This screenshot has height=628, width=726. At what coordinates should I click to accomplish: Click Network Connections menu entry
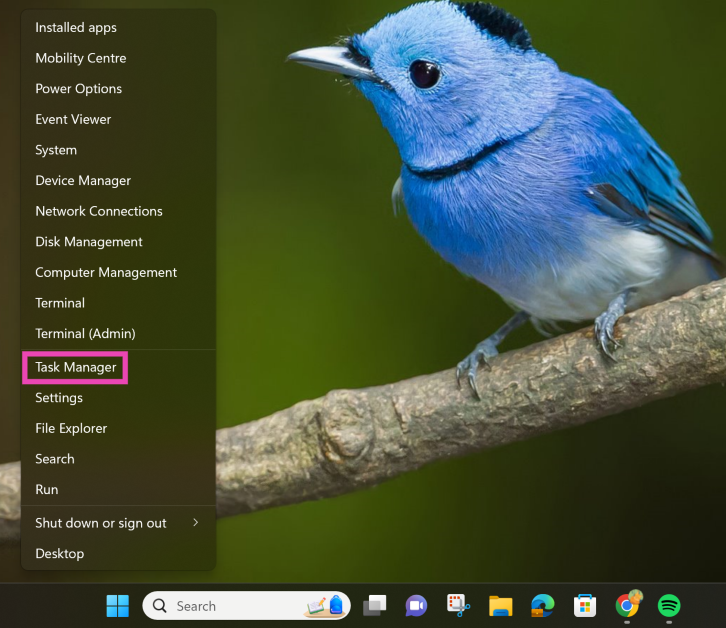(x=99, y=211)
